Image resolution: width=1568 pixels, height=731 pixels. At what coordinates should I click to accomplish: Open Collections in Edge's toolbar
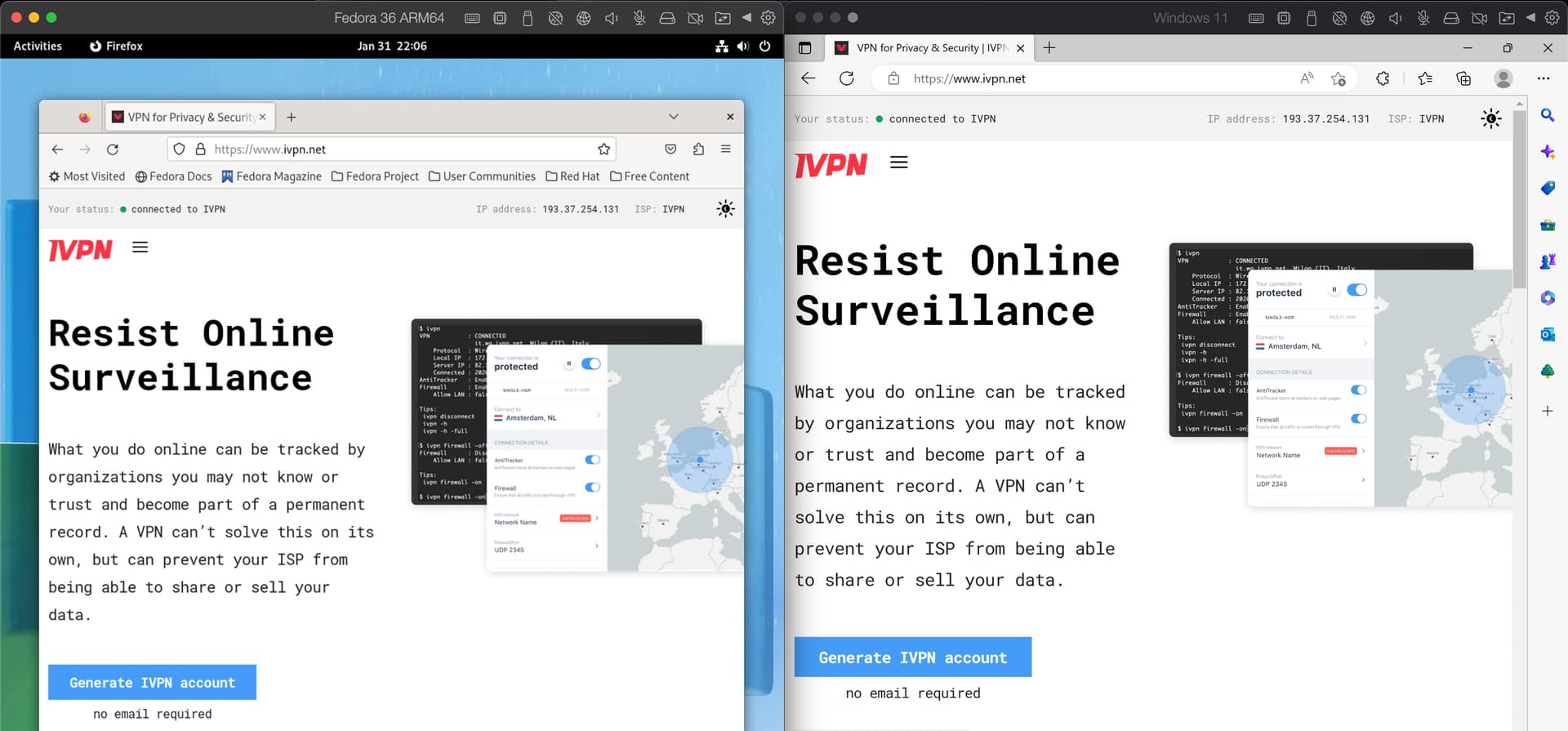point(1463,78)
